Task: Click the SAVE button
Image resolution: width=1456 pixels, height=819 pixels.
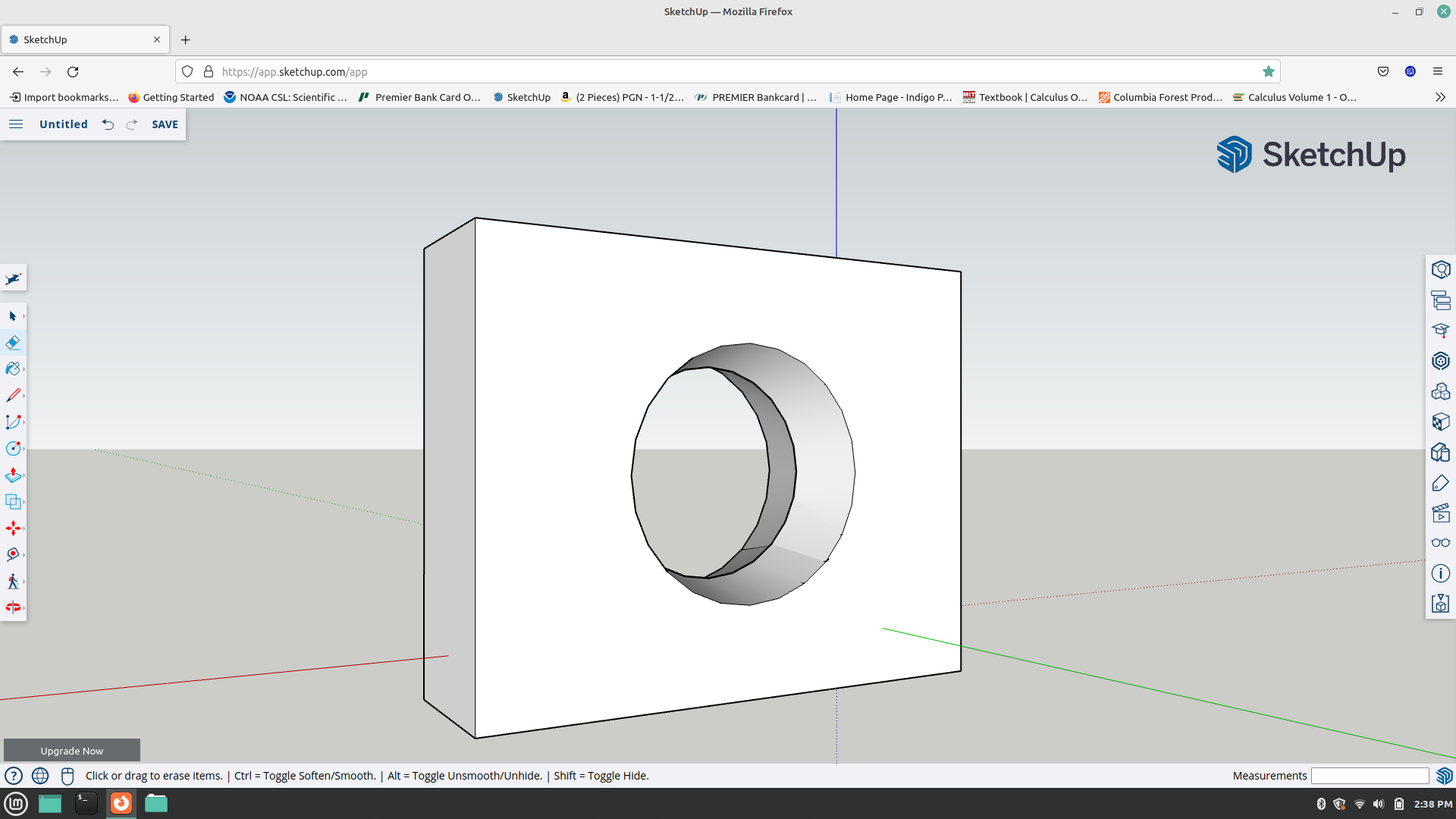Action: coord(165,124)
